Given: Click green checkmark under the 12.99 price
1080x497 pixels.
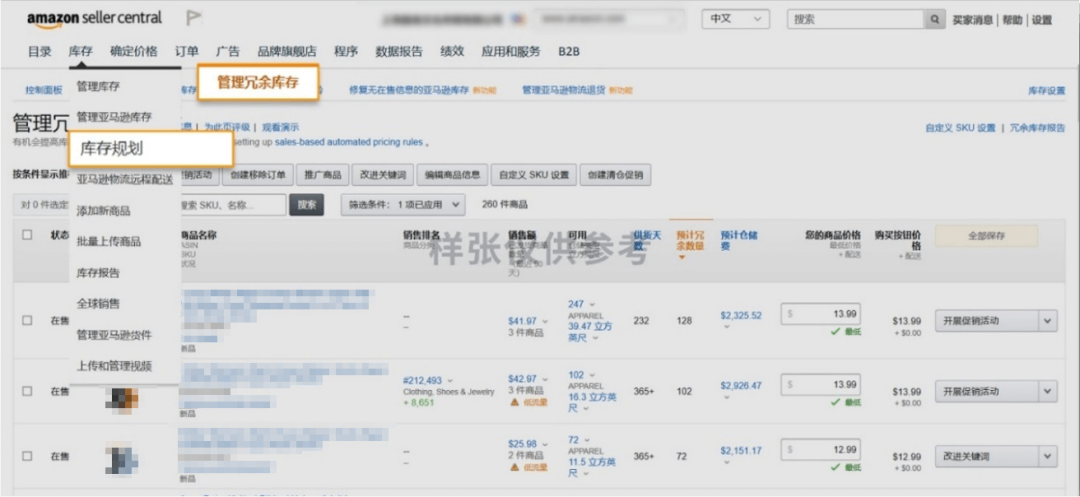Looking at the screenshot, I should tap(835, 467).
